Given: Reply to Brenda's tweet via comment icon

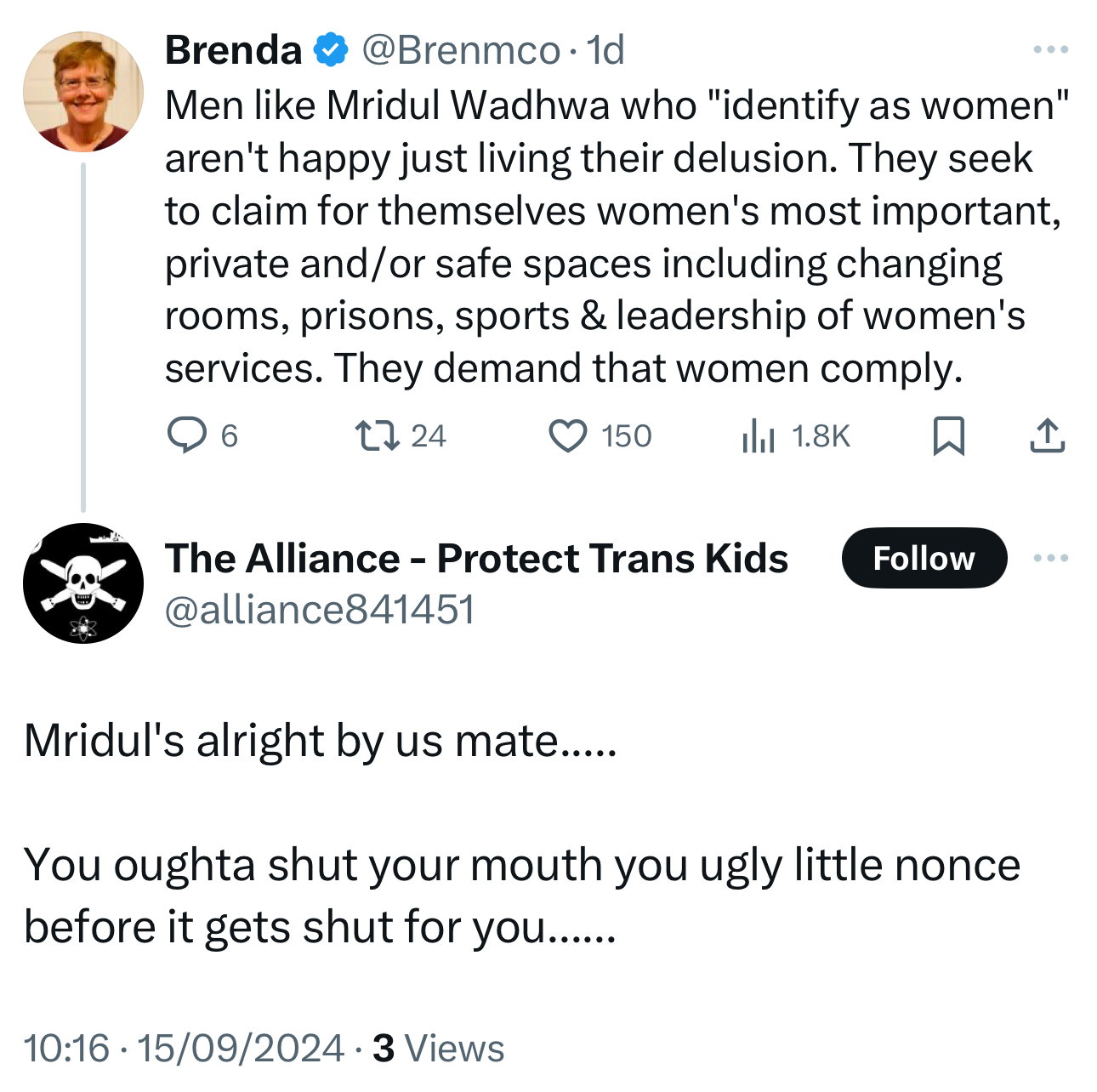Looking at the screenshot, I should (x=187, y=435).
